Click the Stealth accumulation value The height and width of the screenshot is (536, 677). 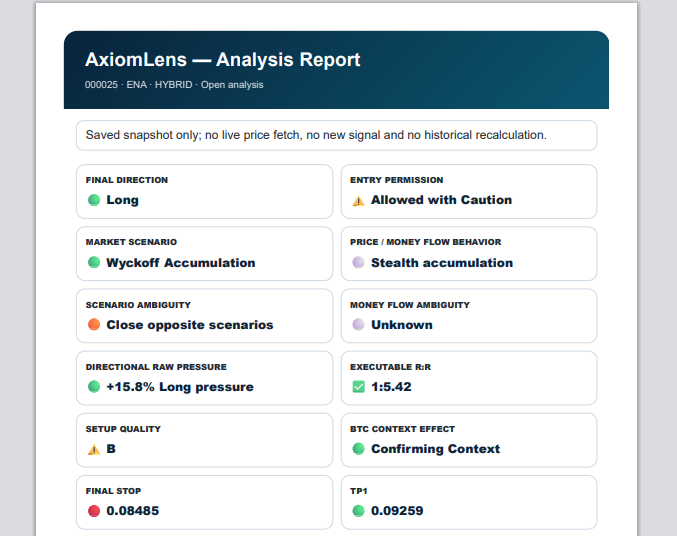coord(442,263)
